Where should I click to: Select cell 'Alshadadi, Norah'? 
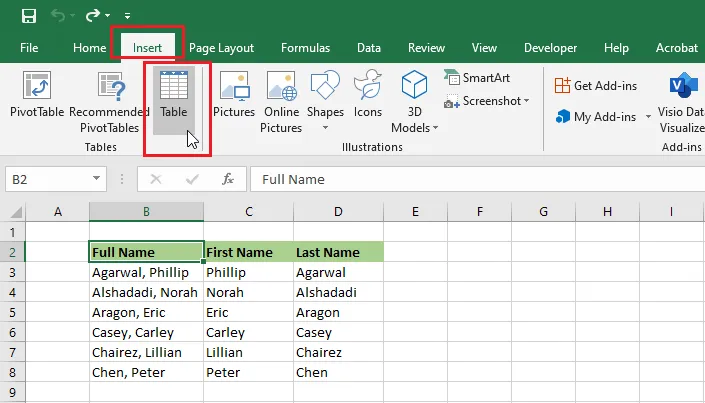coord(147,292)
